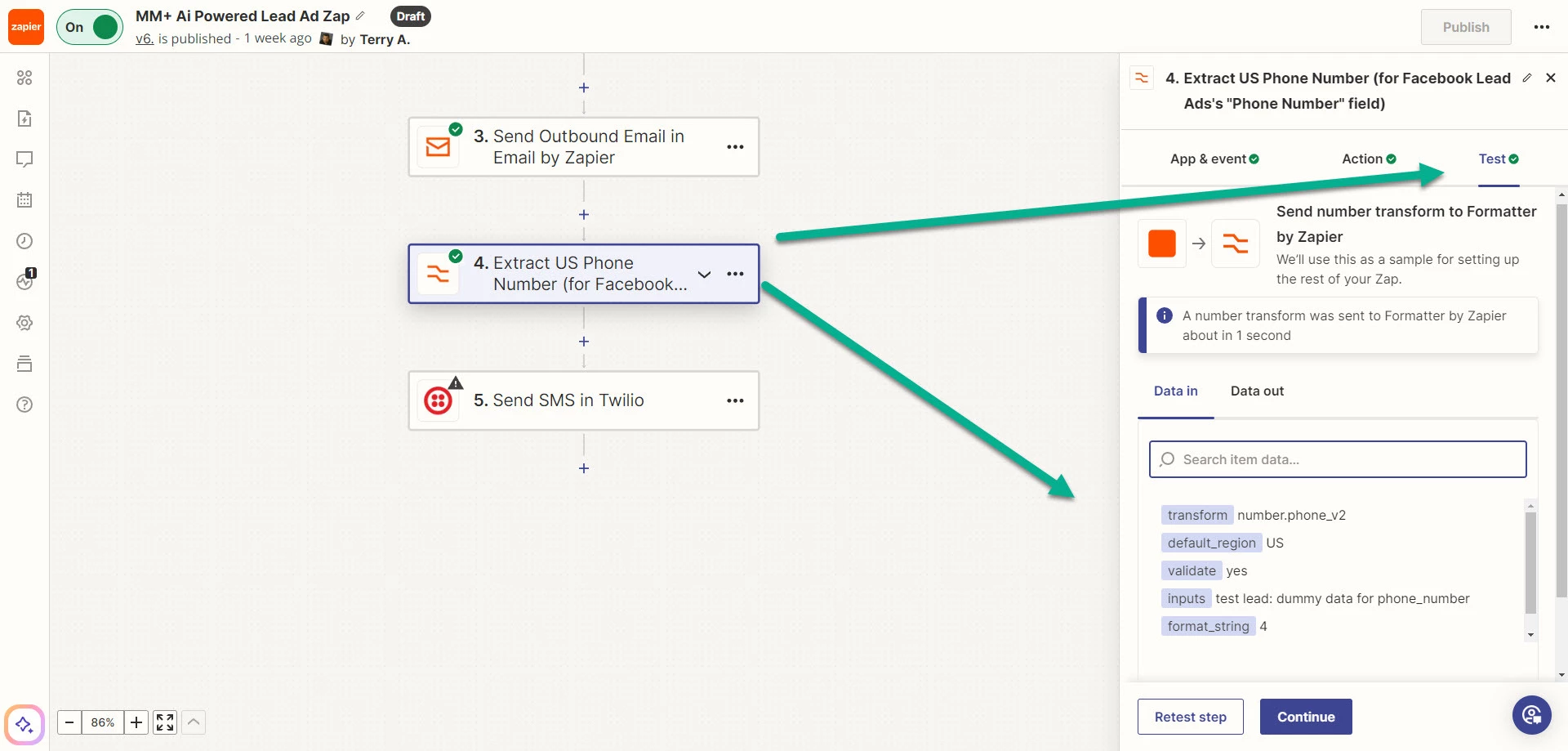Open the Zap details file icon in sidebar
This screenshot has width=1568, height=751.
click(24, 118)
